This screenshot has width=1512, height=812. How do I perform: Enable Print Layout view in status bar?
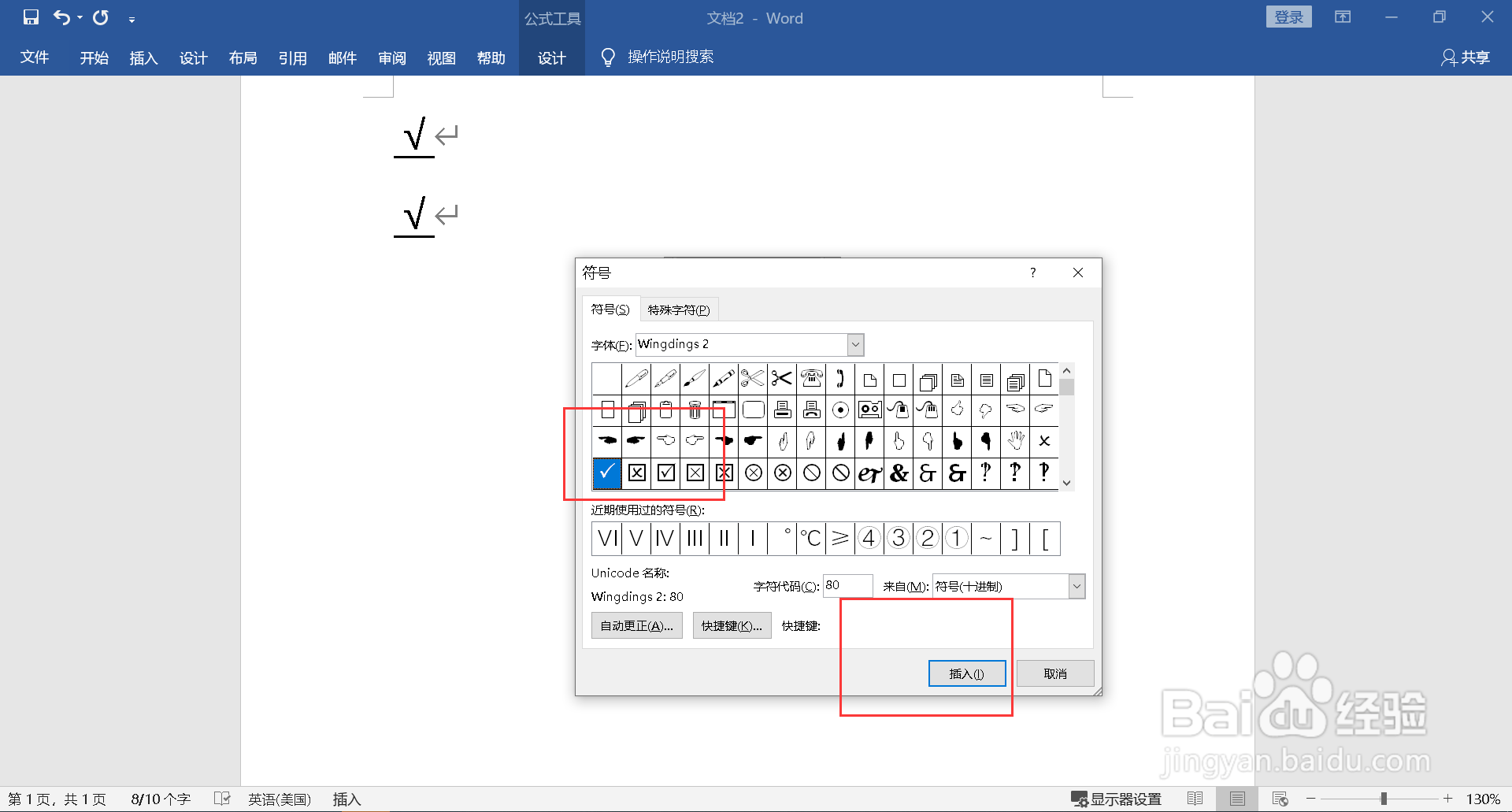pyautogui.click(x=1236, y=798)
